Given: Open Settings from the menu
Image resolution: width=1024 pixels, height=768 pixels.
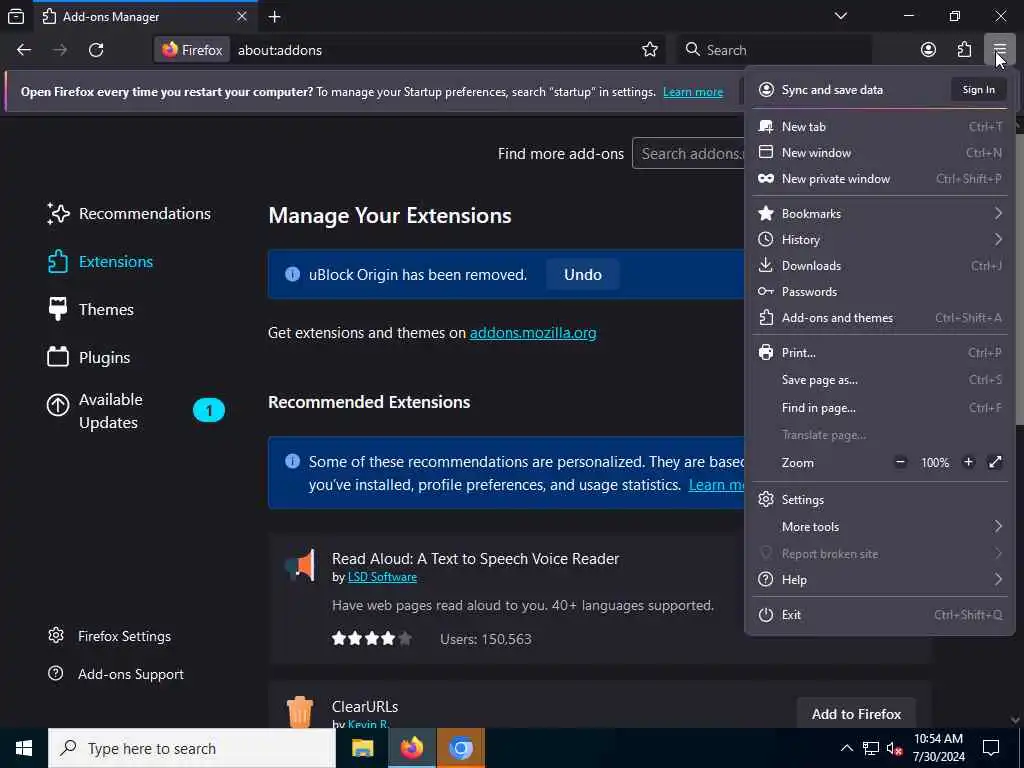Looking at the screenshot, I should (x=880, y=500).
